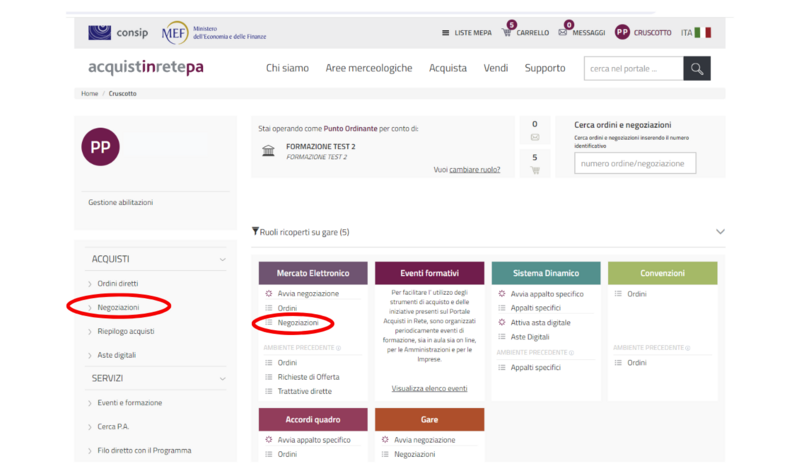The width and height of the screenshot is (800, 474).
Task: Click list icon beside Gare Negoziazioni
Action: click(x=385, y=454)
